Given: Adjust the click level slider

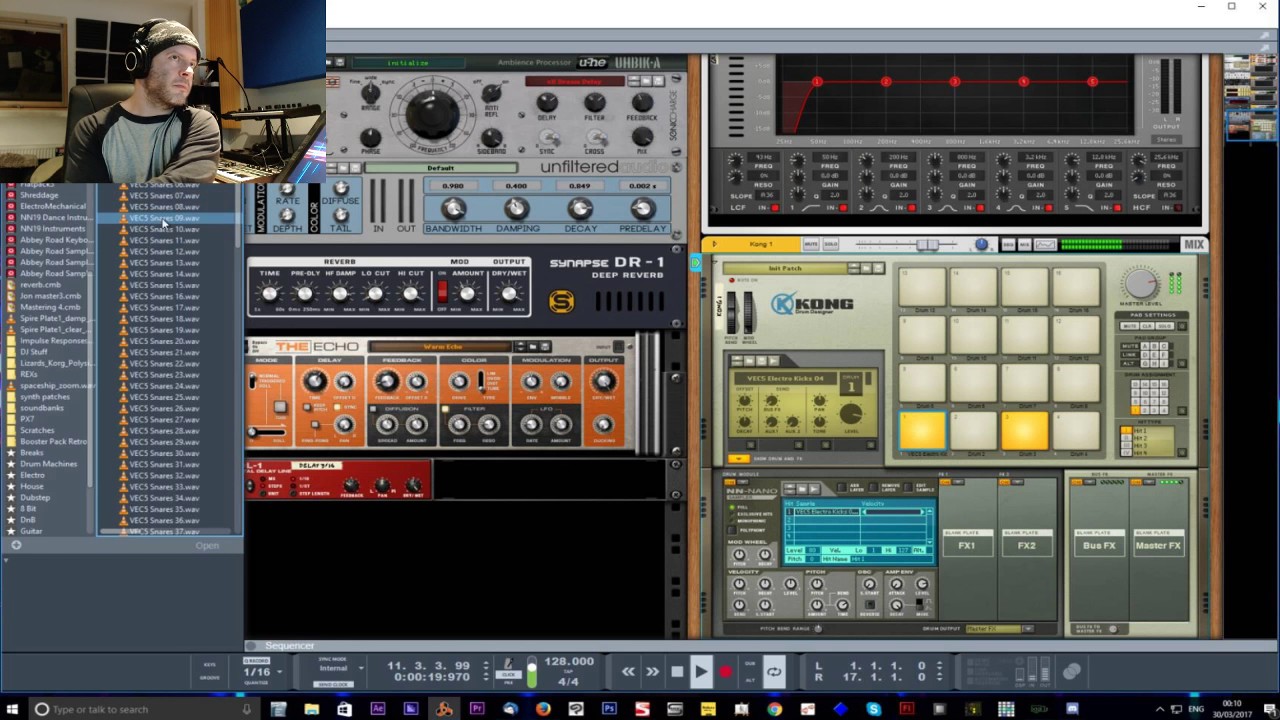Looking at the screenshot, I should tap(531, 672).
